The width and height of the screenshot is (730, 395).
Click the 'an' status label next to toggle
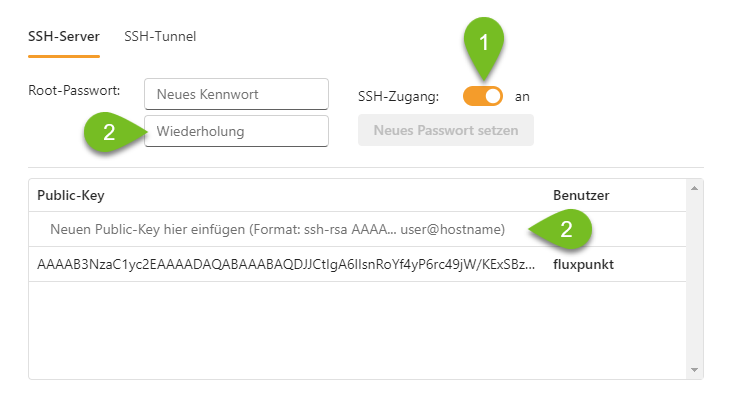point(522,97)
